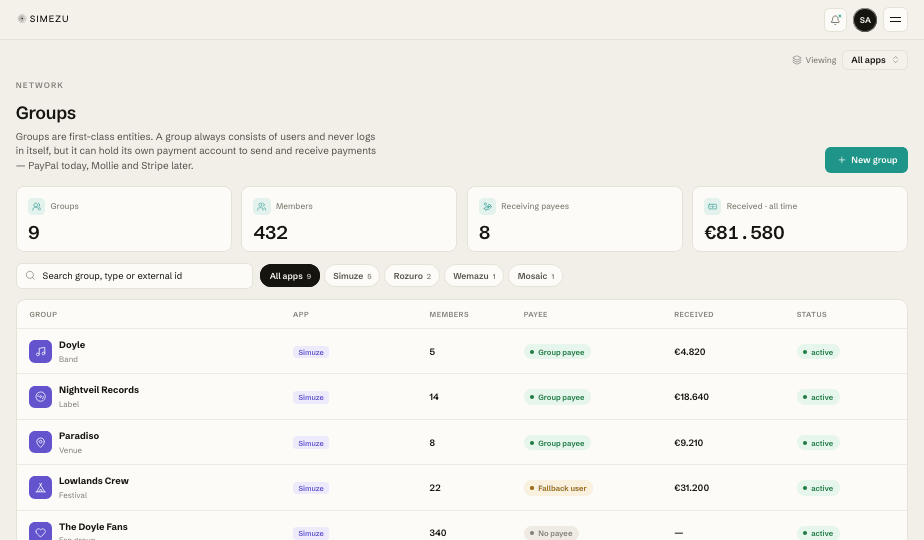Filter groups by Wemazu app
The image size is (924, 540).
pyautogui.click(x=474, y=276)
